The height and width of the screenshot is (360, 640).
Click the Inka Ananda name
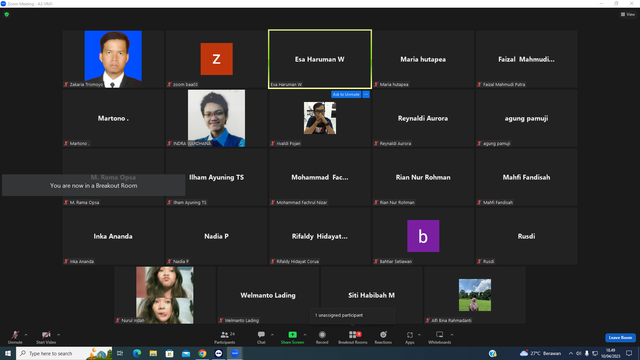click(x=113, y=236)
